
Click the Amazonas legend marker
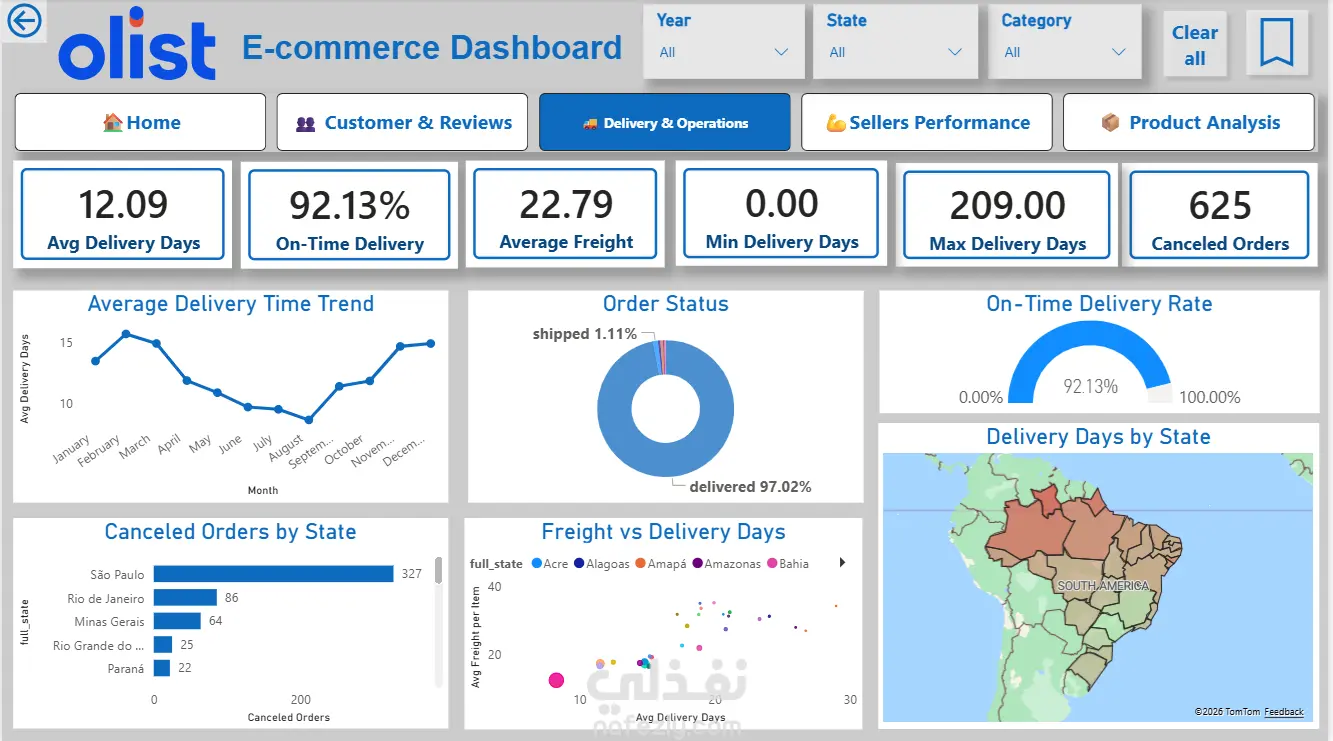697,564
